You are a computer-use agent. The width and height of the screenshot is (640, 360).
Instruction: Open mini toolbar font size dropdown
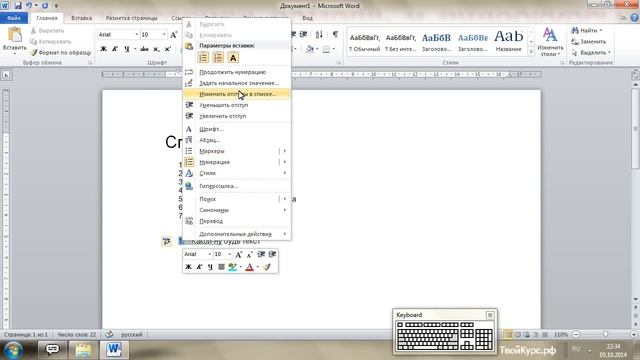click(x=229, y=254)
